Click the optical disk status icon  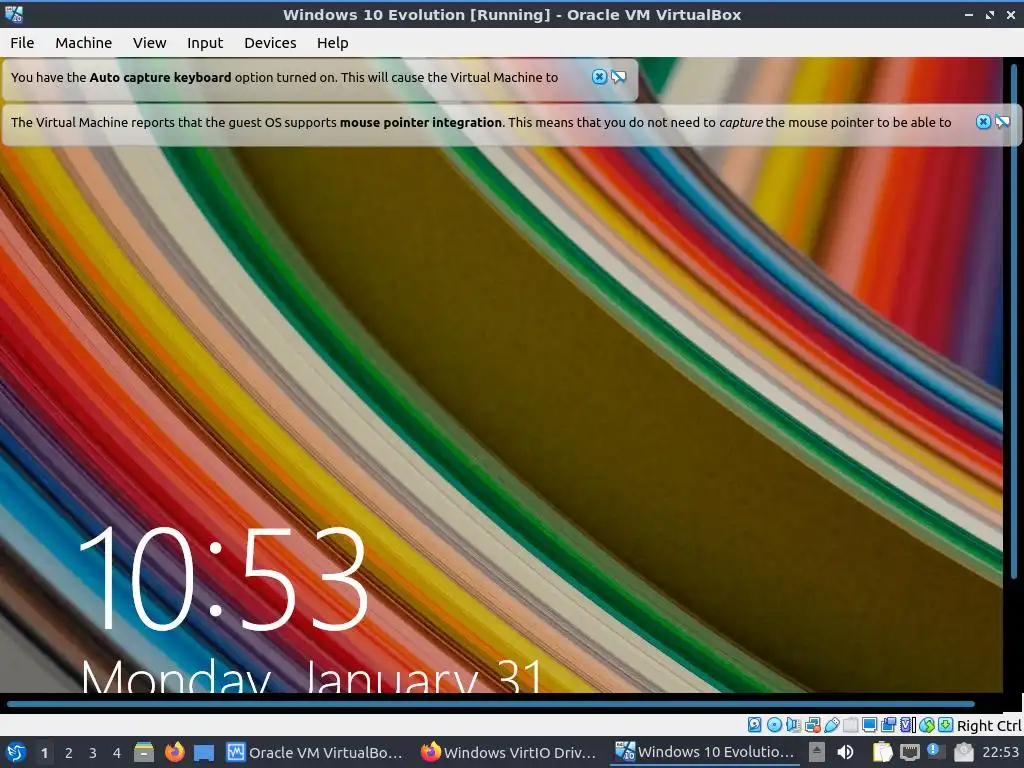click(775, 724)
